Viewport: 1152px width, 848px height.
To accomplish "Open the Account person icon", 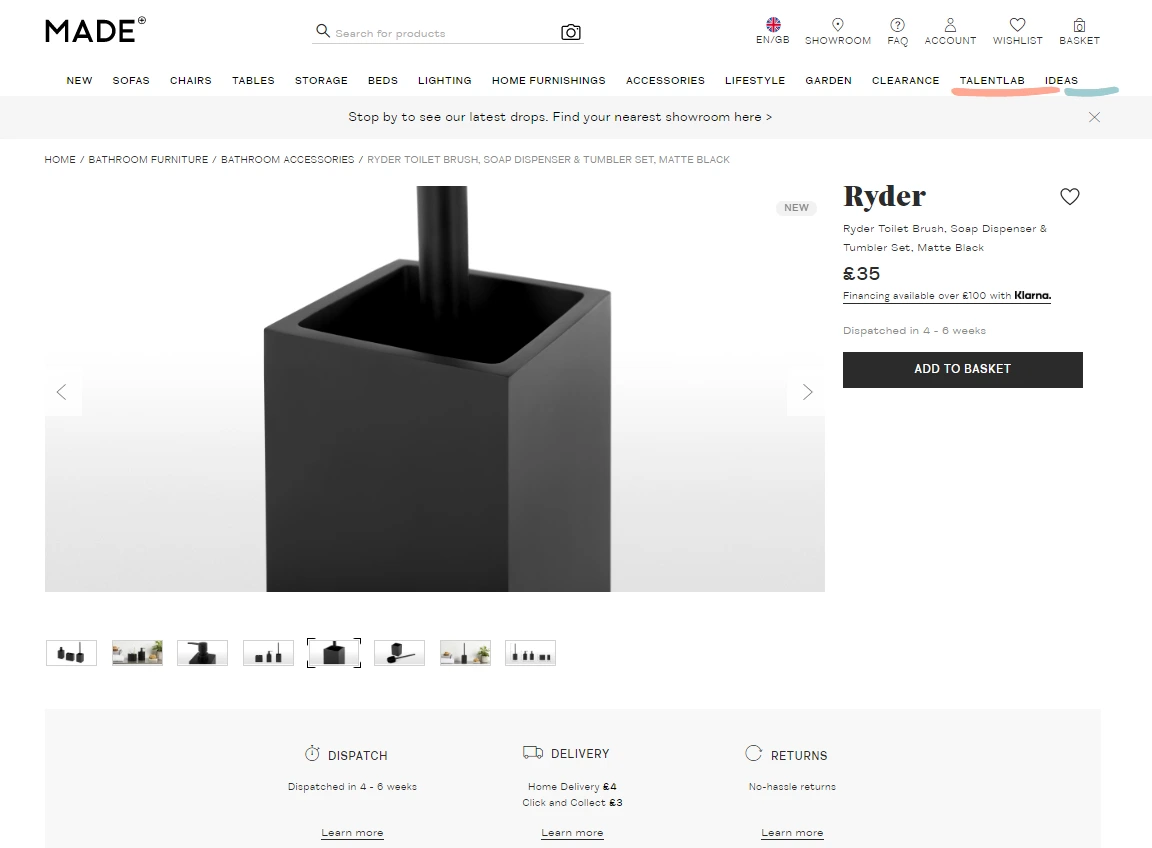I will (950, 25).
